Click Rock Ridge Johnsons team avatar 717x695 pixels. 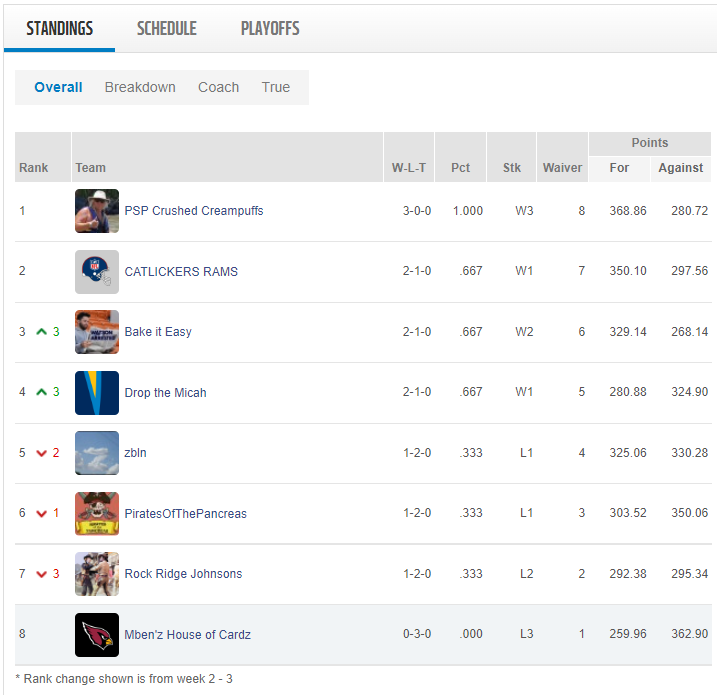tap(97, 574)
